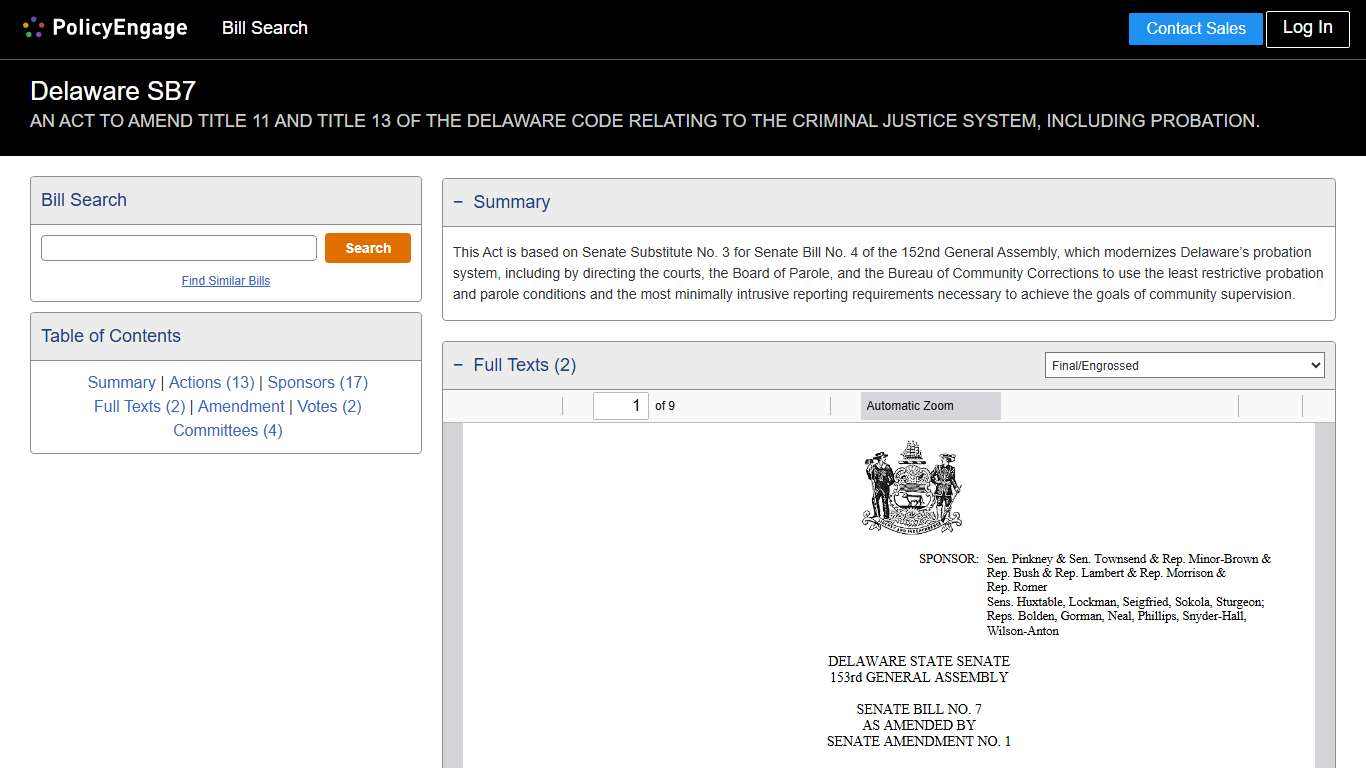Open the Find Similar Bills link

click(226, 281)
